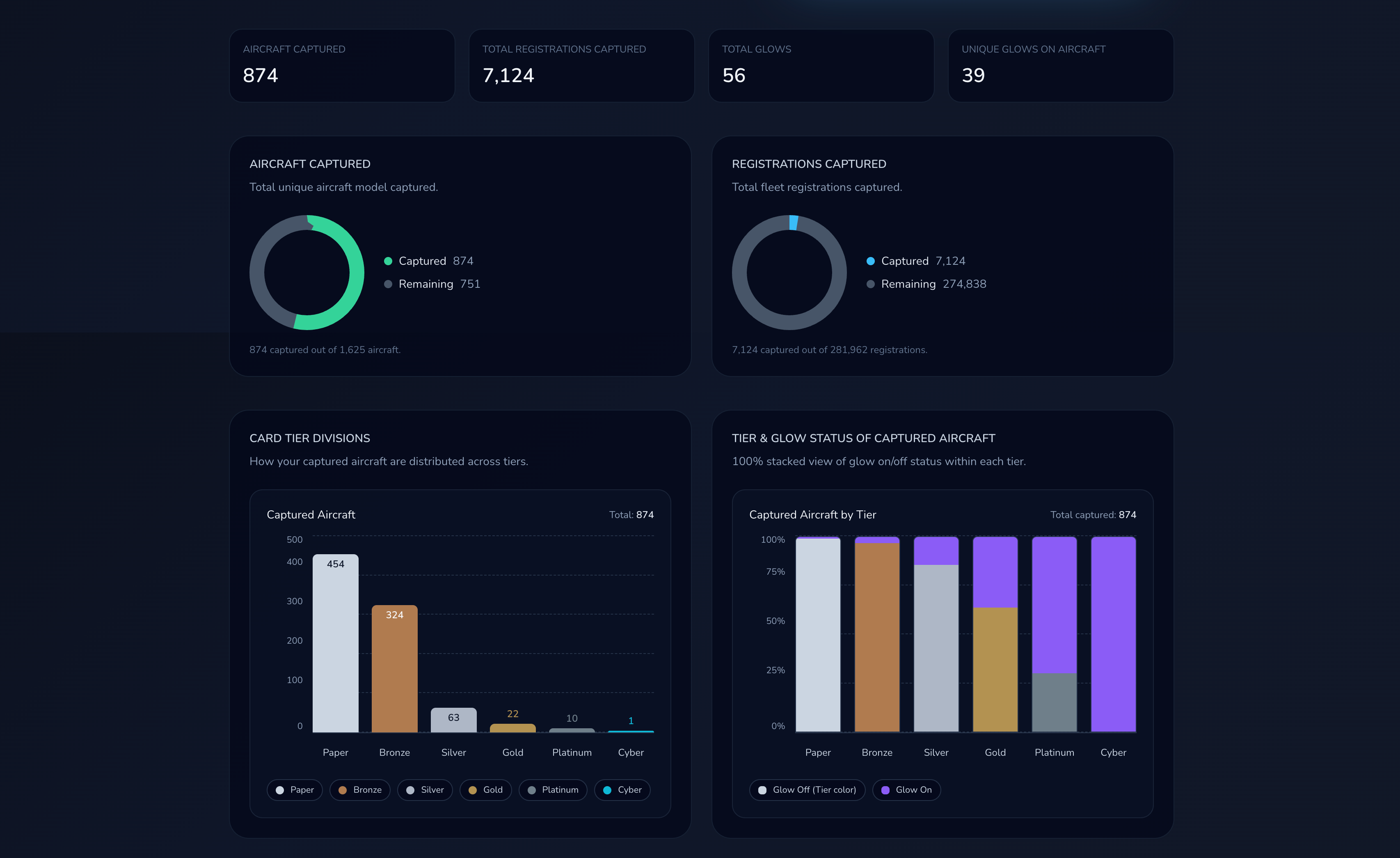
Task: Hide the Glow On series via its legend chip
Action: [906, 790]
